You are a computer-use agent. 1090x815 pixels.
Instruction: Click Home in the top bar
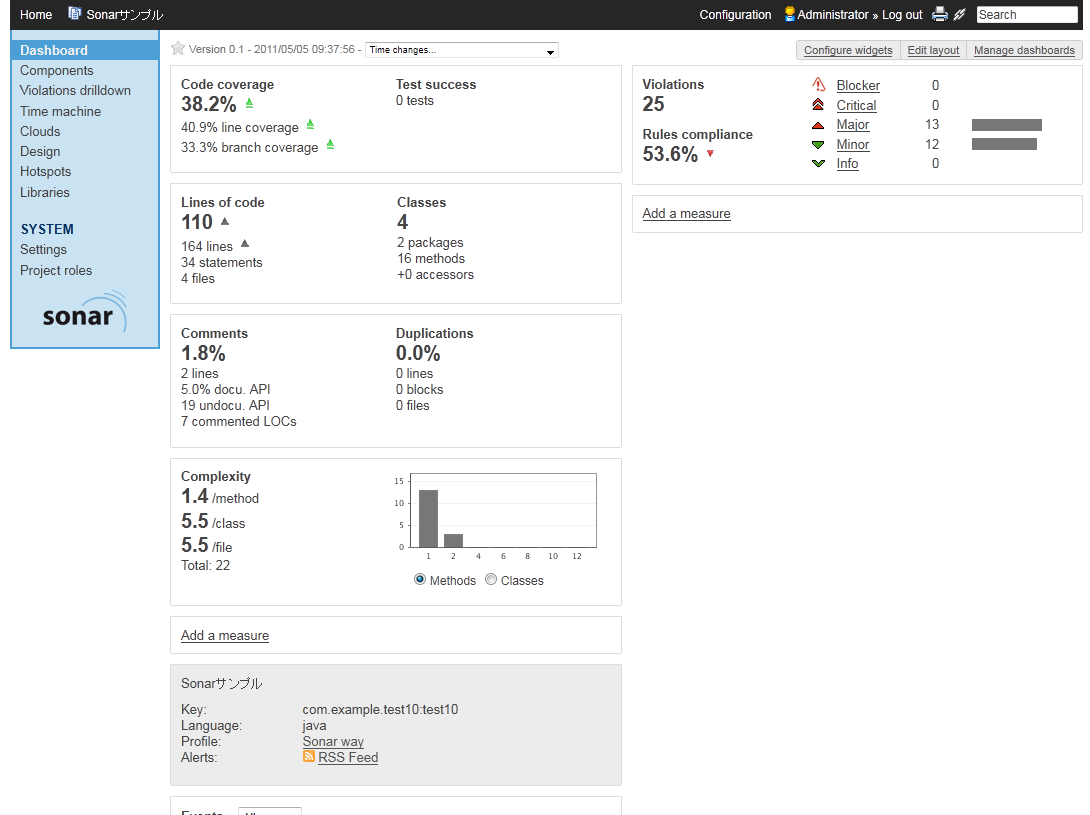coord(36,15)
